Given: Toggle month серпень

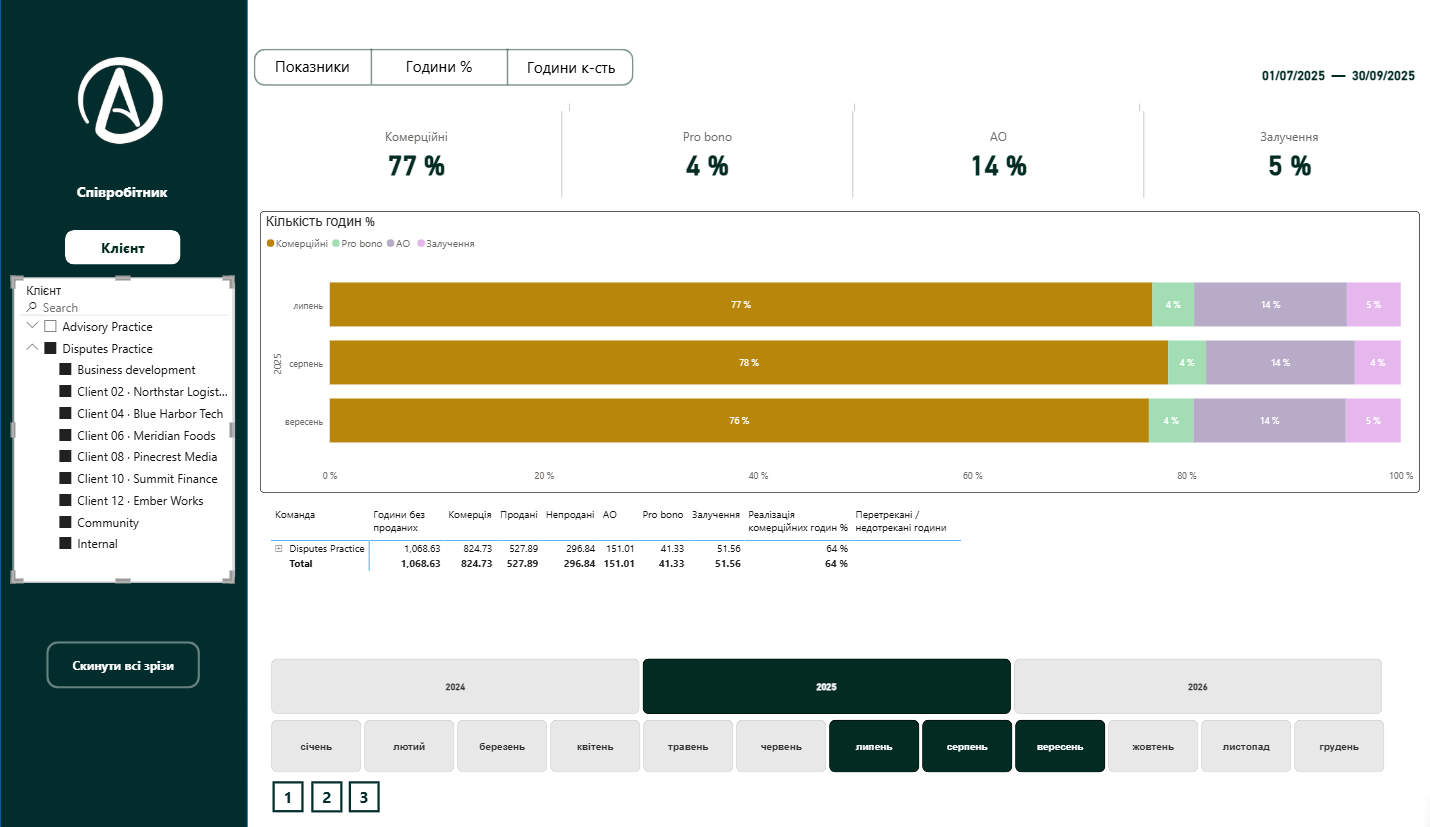Looking at the screenshot, I should tap(967, 746).
